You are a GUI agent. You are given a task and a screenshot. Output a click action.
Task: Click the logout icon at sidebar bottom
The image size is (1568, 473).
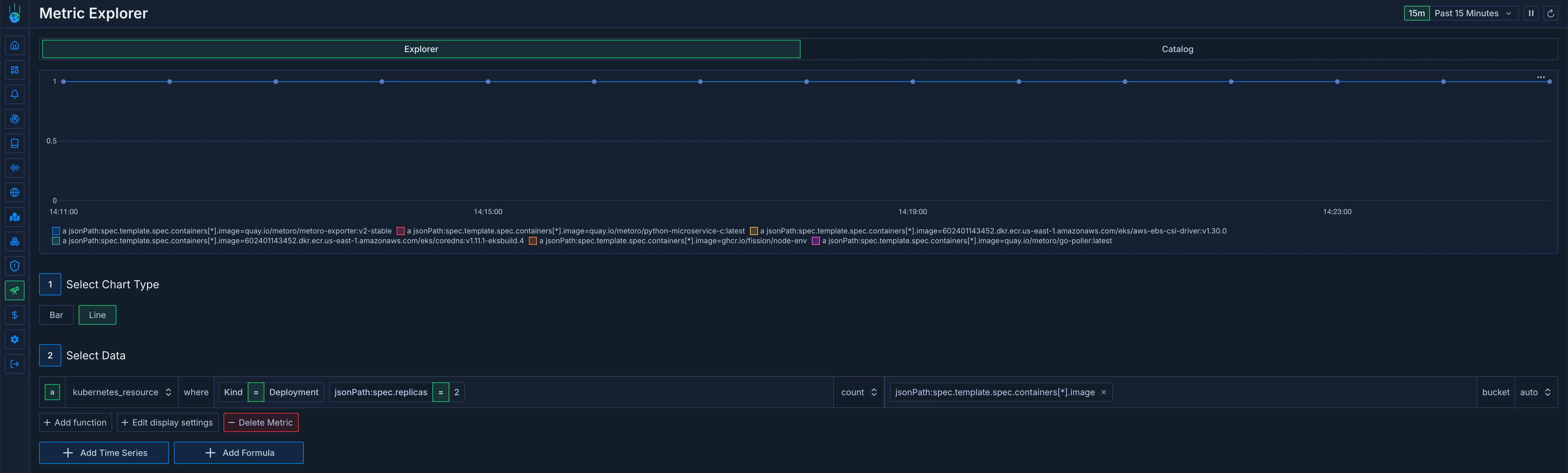click(15, 363)
